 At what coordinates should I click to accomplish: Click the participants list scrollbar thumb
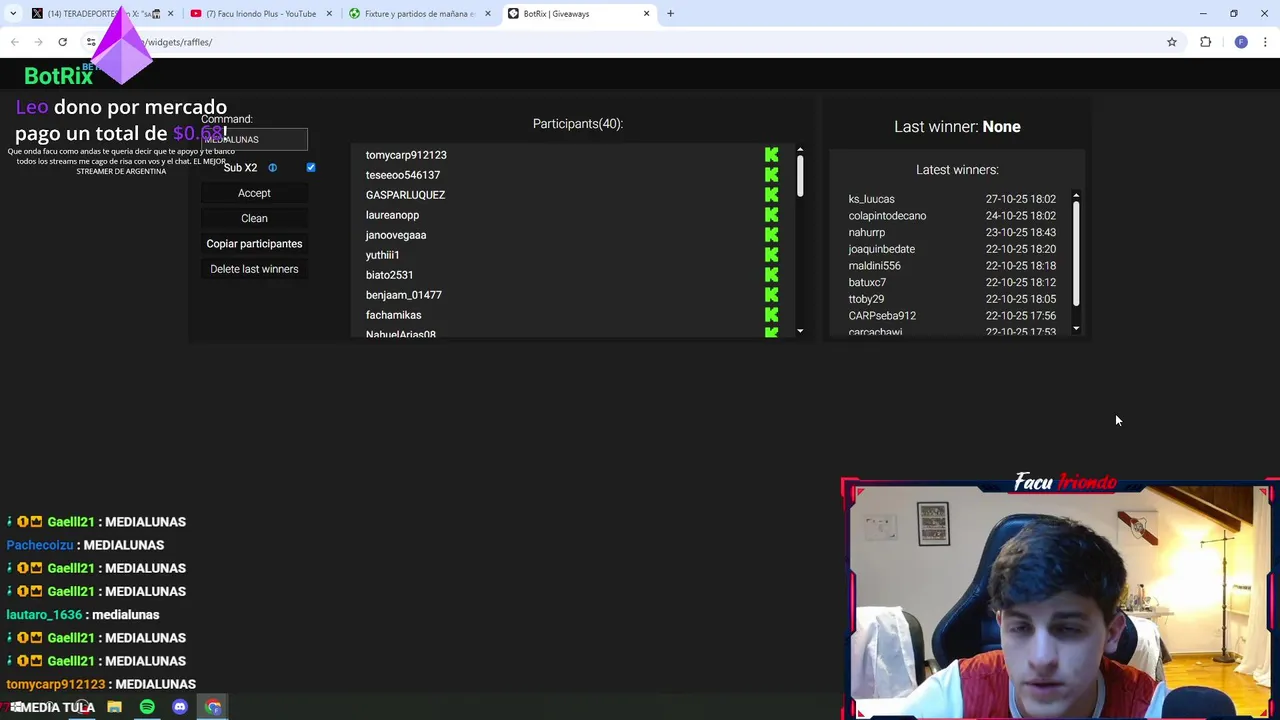(x=800, y=175)
